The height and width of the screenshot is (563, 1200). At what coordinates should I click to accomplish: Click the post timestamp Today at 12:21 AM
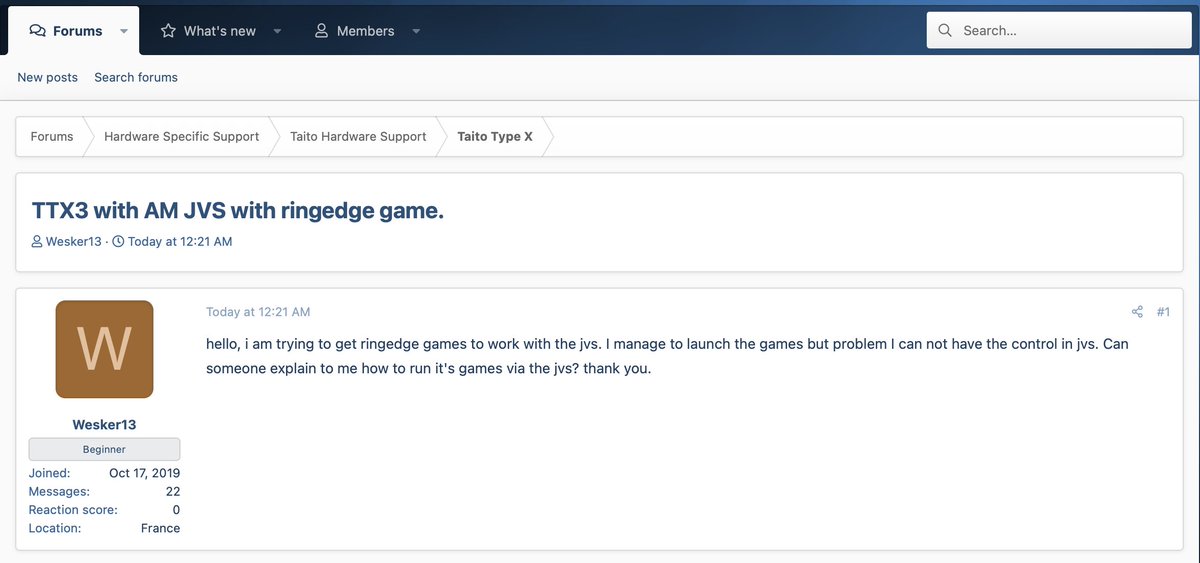pos(258,312)
